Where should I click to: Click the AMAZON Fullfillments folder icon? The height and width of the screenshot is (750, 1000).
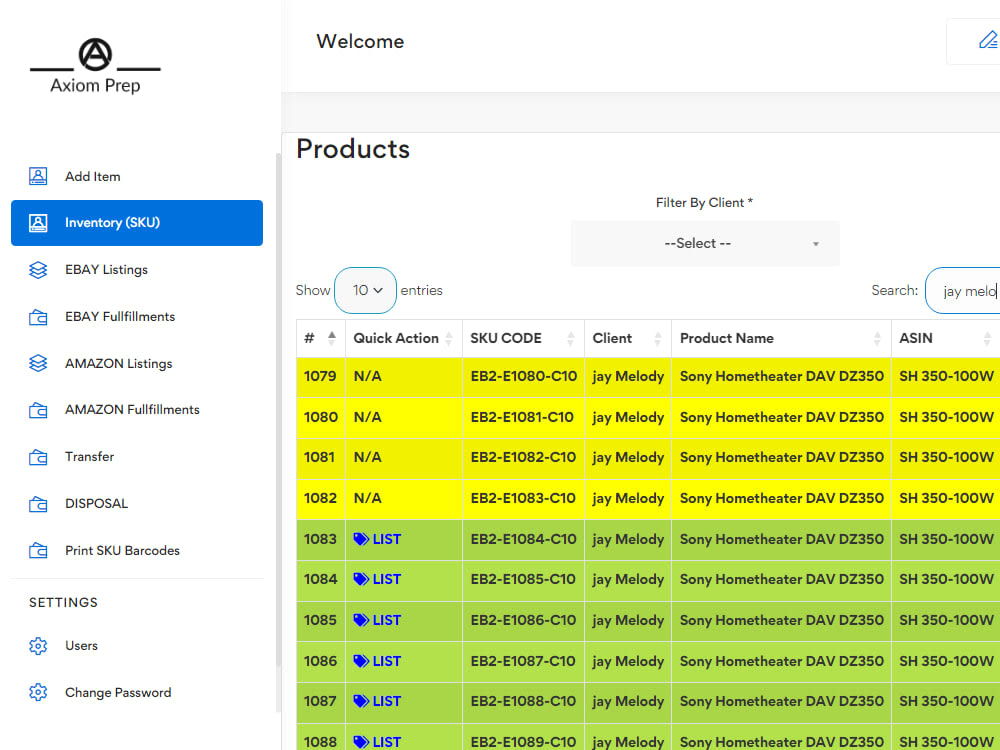pyautogui.click(x=37, y=410)
